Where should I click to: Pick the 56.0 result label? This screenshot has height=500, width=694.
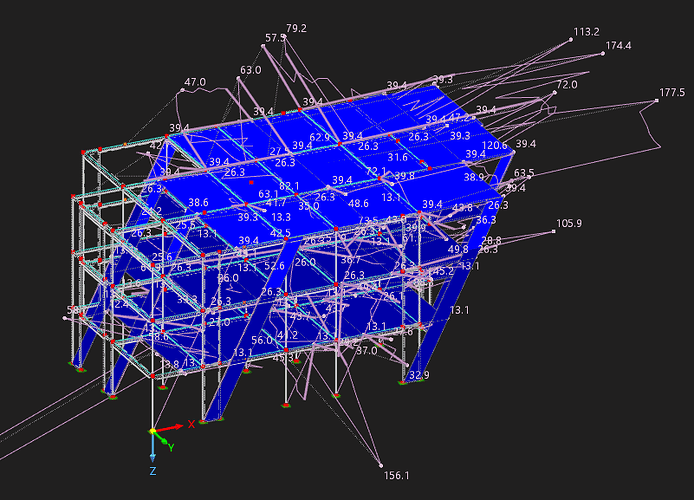(x=262, y=340)
